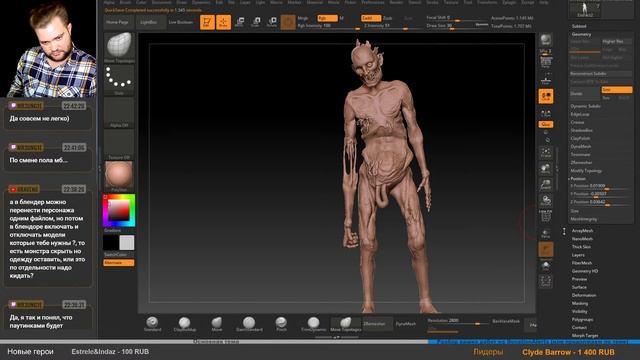Select the Standard brush
Viewport: 640px width, 360px height.
coord(152,324)
